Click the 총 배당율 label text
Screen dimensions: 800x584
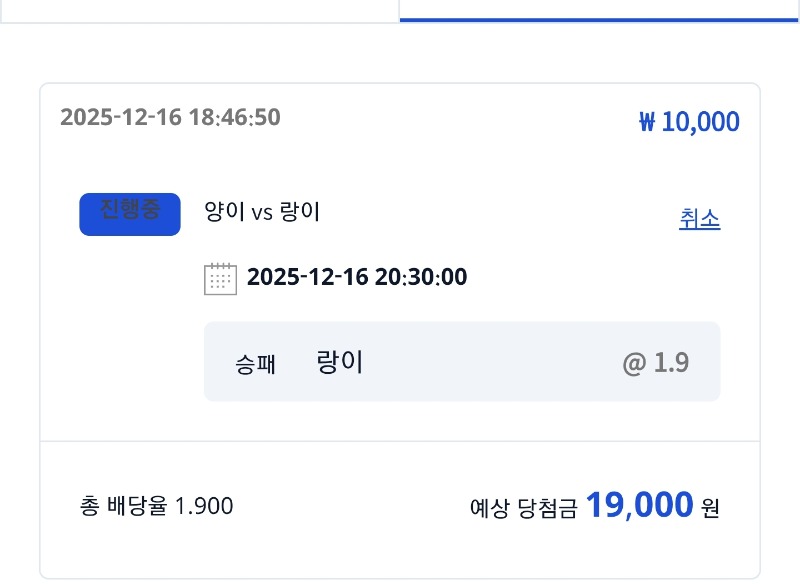(124, 507)
